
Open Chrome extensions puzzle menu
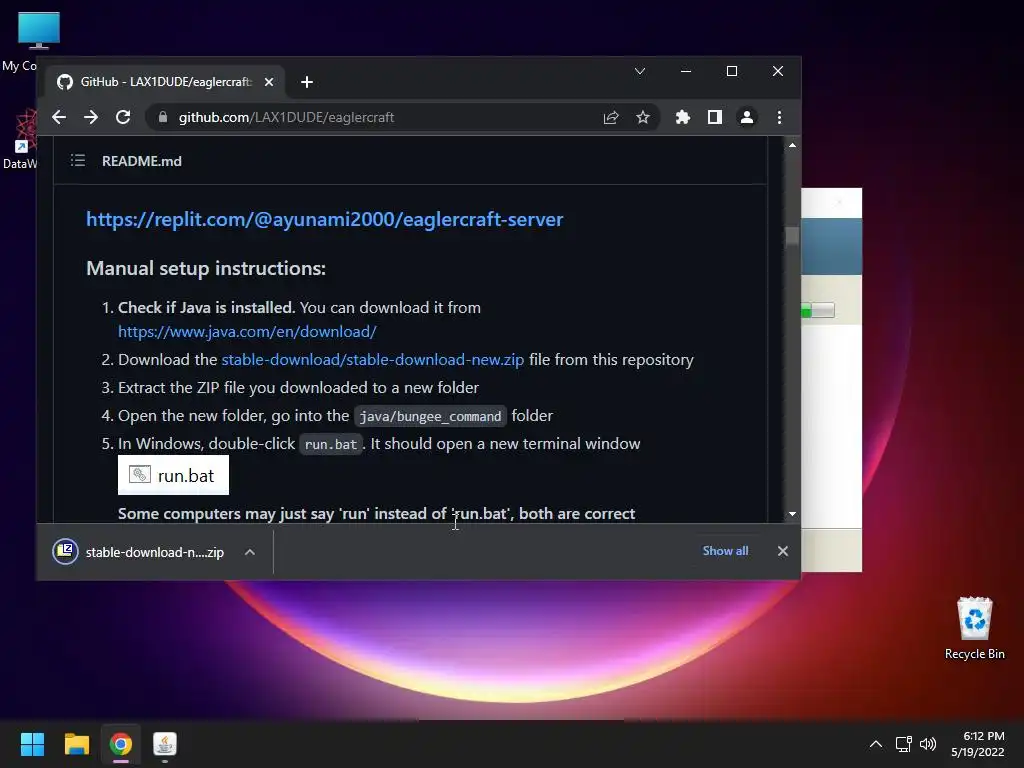682,118
